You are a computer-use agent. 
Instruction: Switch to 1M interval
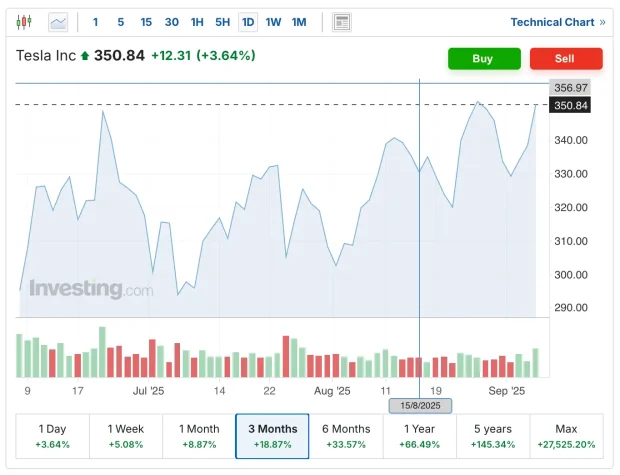(299, 22)
